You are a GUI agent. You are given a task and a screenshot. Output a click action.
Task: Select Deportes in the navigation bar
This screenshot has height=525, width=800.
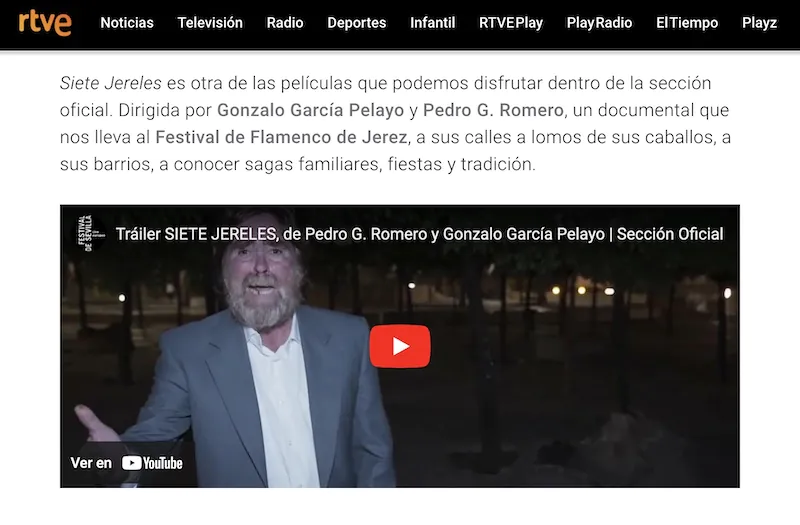357,23
